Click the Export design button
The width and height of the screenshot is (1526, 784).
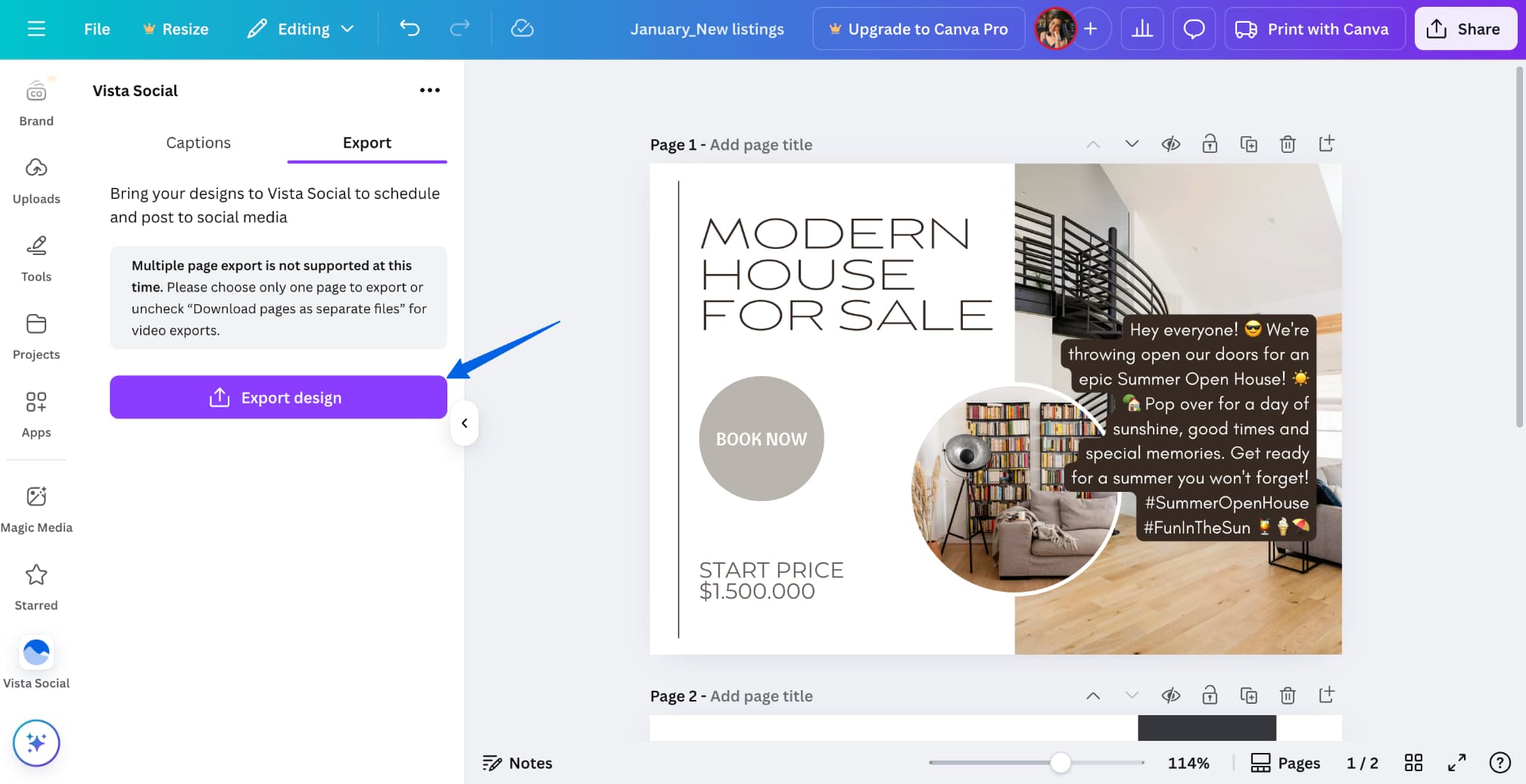(278, 397)
